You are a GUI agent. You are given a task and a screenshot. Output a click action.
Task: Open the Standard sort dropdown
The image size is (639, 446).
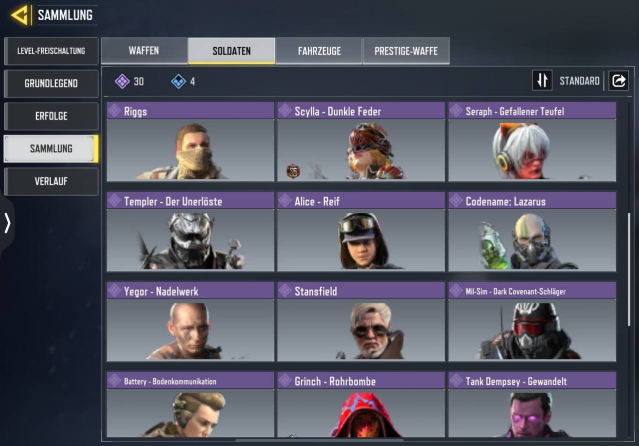579,81
